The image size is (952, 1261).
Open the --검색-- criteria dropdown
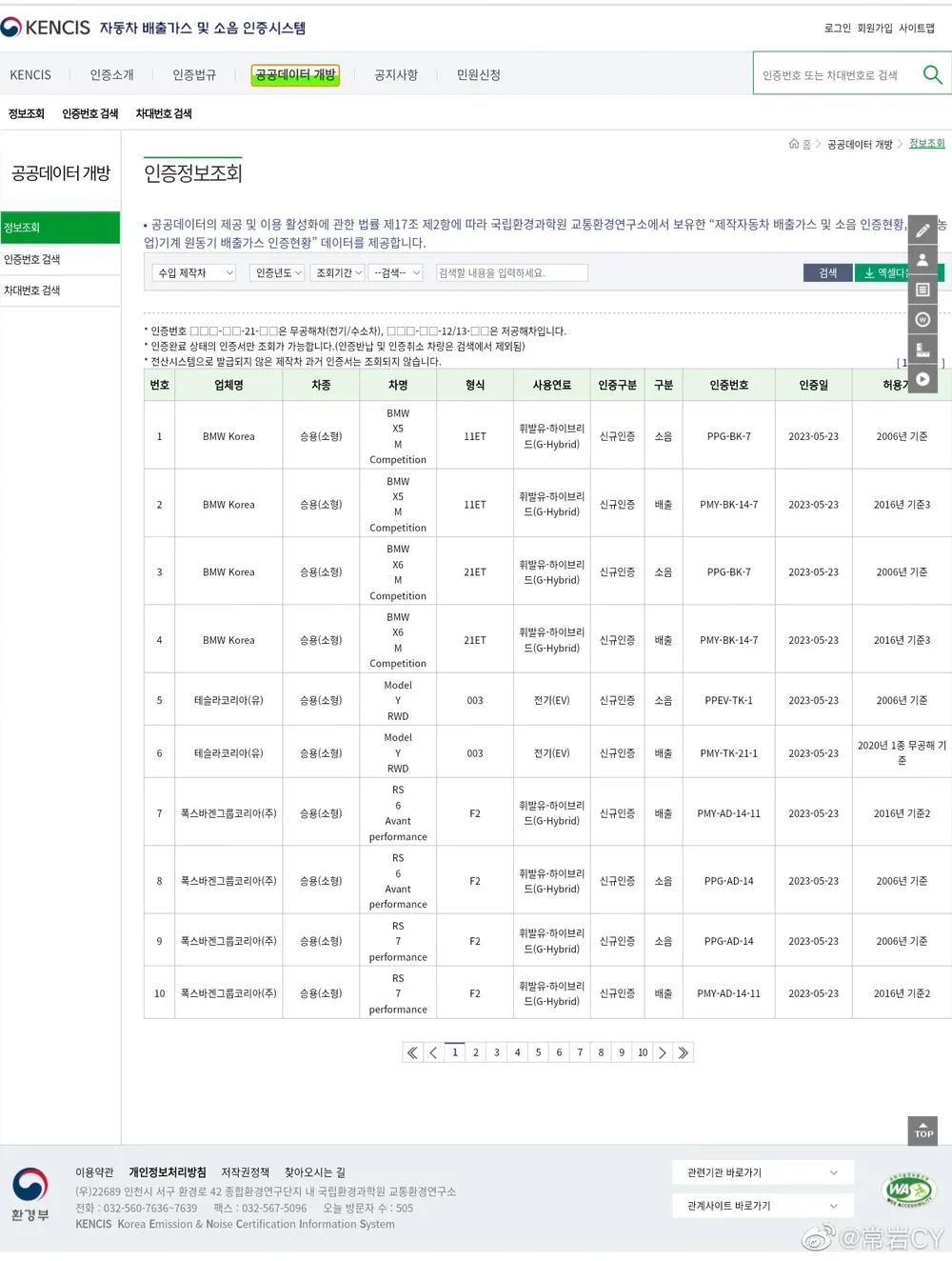pyautogui.click(x=396, y=273)
